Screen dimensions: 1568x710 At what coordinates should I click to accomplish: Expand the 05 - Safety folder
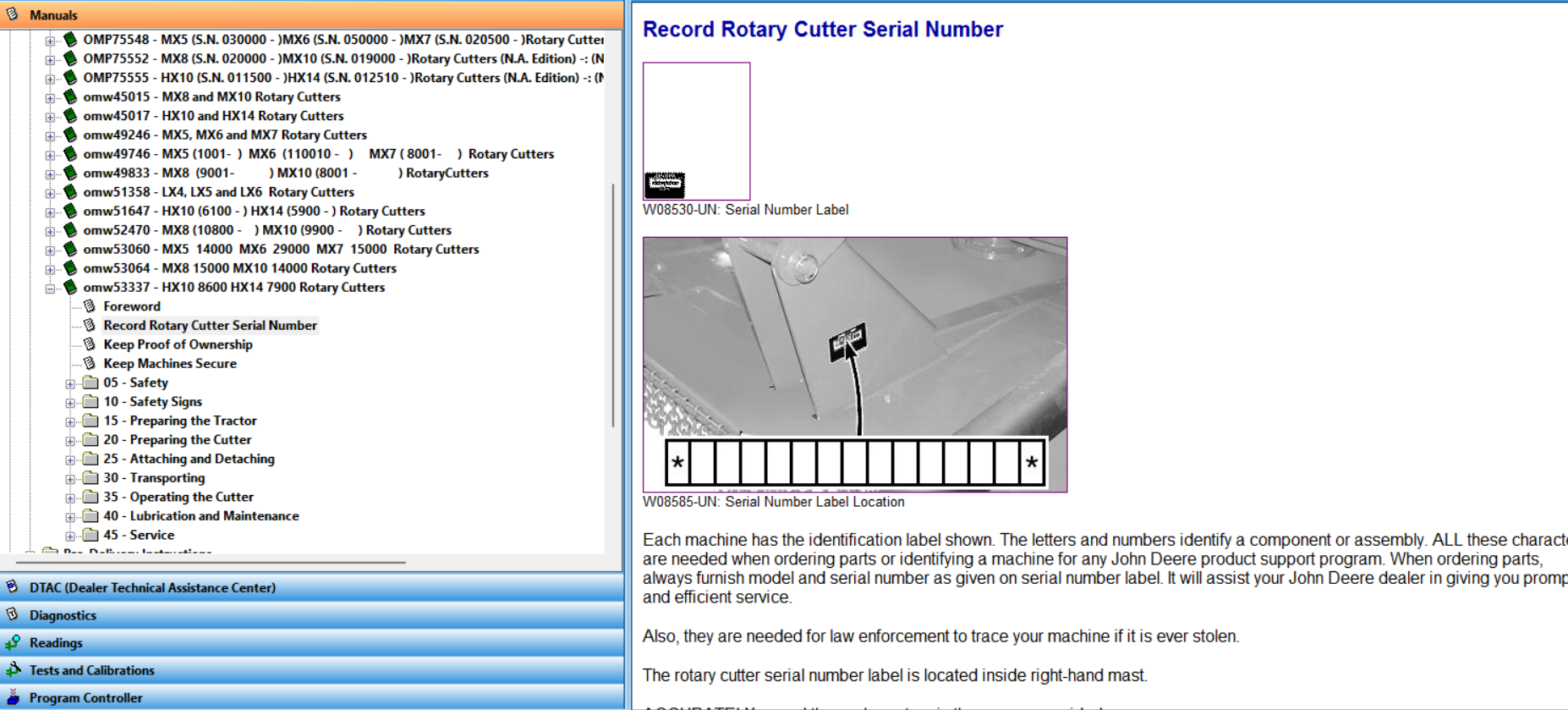(x=70, y=383)
